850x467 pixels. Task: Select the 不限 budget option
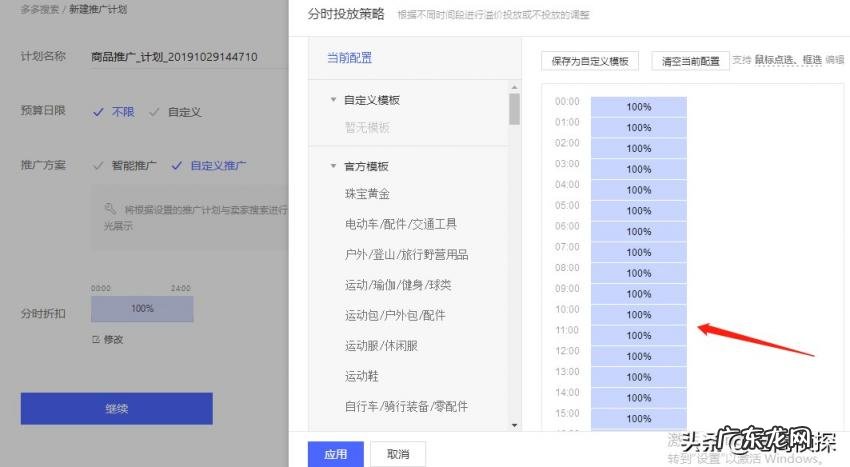click(x=123, y=112)
